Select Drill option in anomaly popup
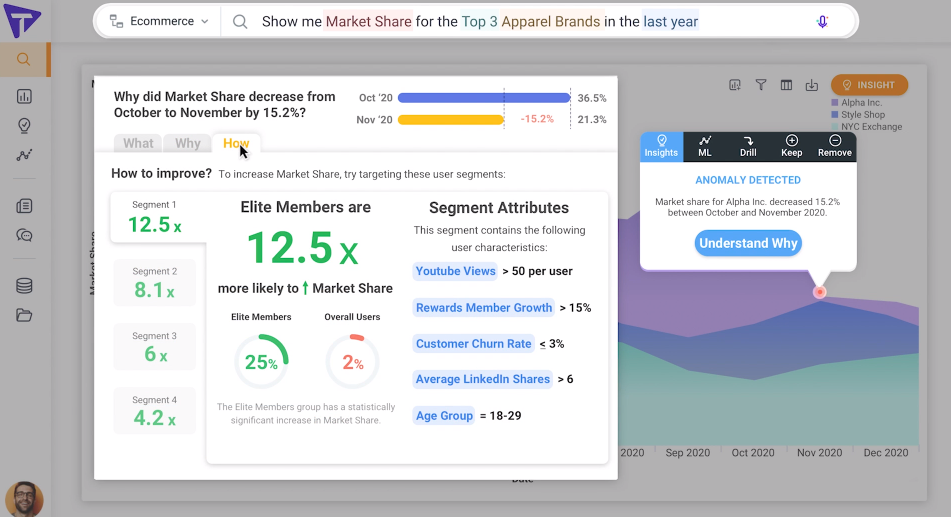The height and width of the screenshot is (517, 951). coord(748,146)
